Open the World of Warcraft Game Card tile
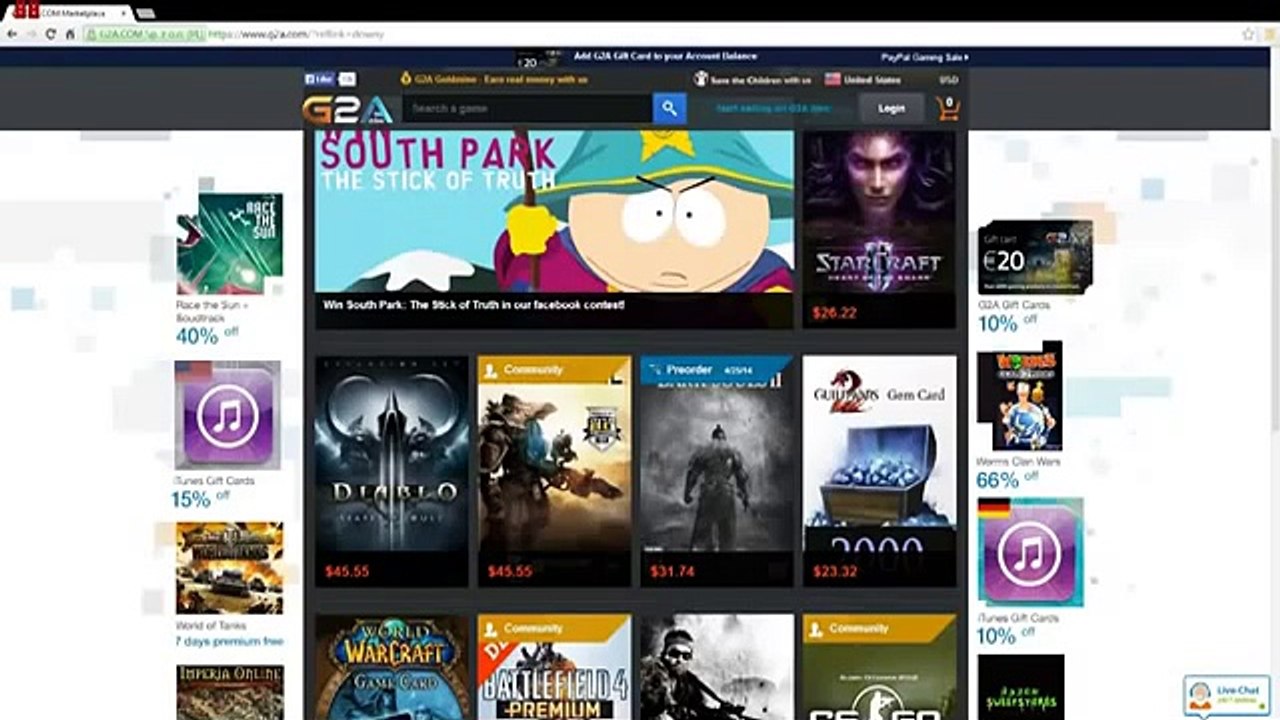 (392, 667)
